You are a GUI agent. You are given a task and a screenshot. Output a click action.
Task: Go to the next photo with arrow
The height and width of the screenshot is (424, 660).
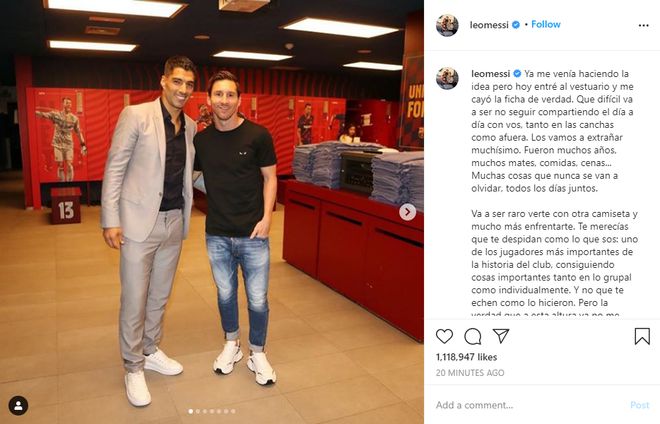407,212
